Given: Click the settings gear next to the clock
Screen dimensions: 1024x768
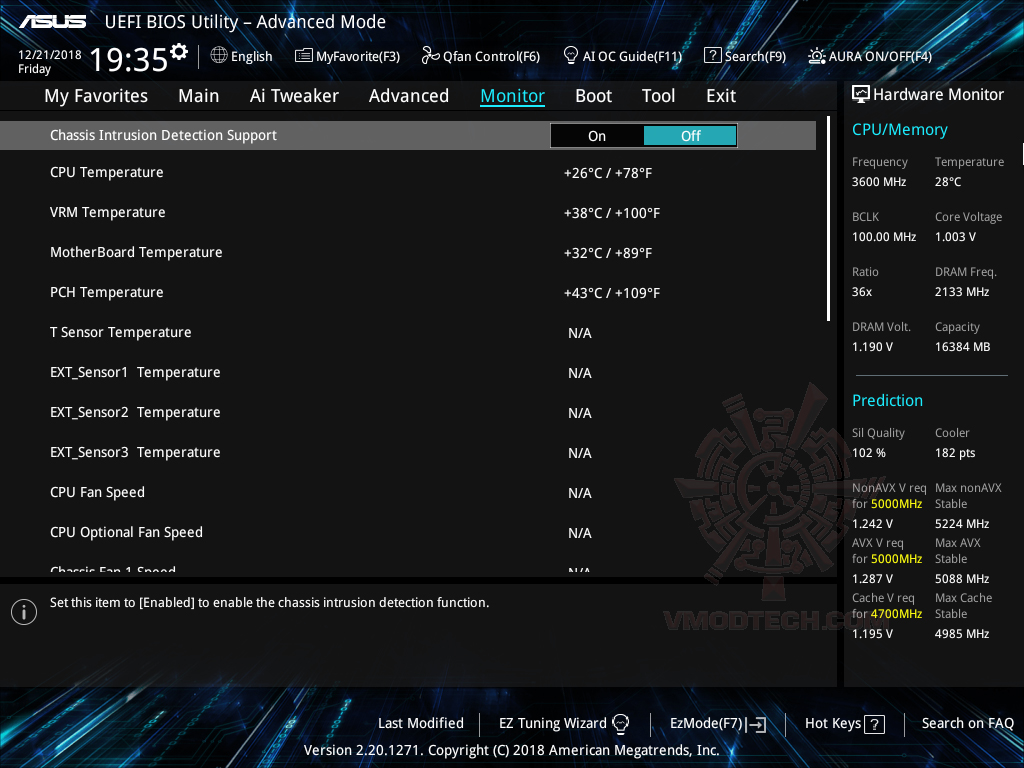Looking at the screenshot, I should (179, 52).
